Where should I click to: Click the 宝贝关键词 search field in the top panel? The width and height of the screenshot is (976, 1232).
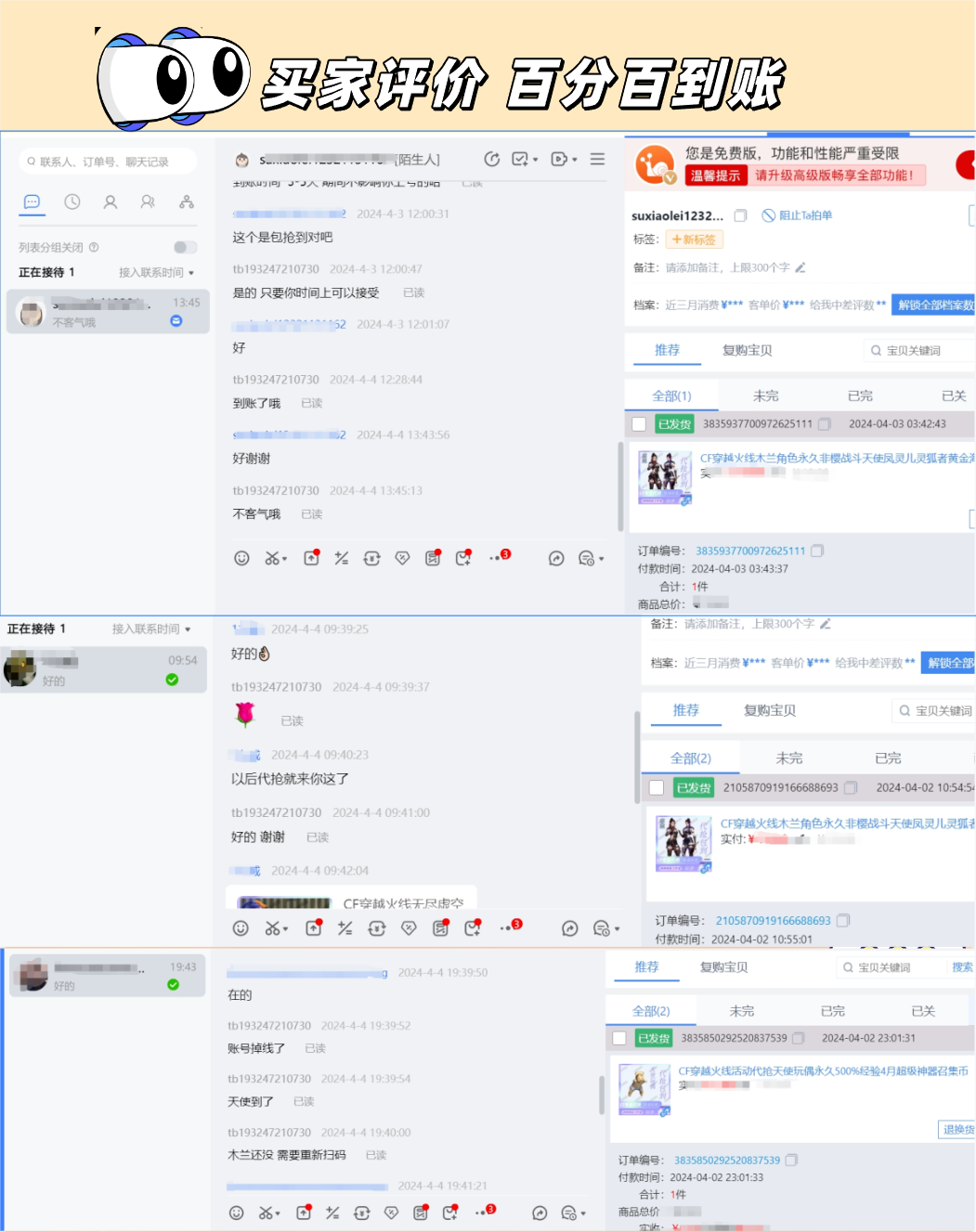919,351
